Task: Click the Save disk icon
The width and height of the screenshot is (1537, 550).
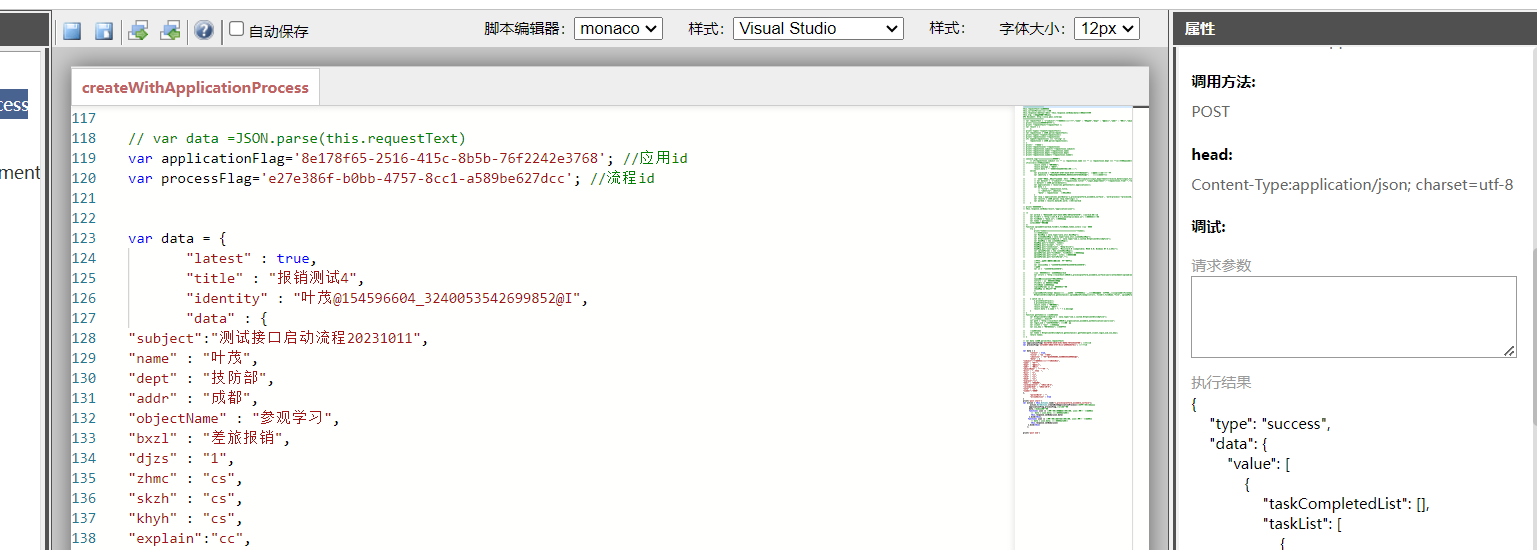Action: 72,31
